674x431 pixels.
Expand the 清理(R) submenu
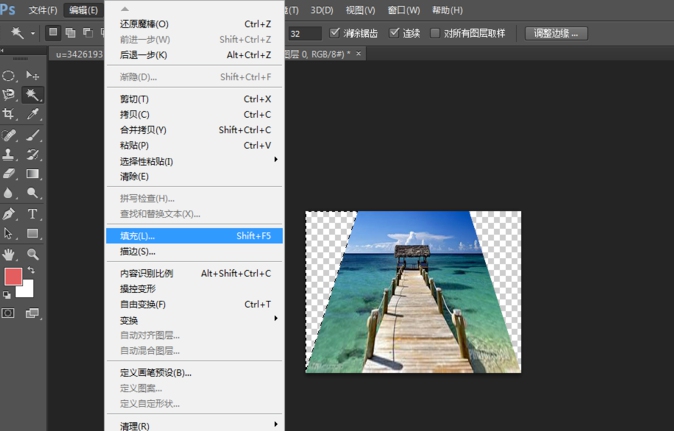tap(276, 424)
